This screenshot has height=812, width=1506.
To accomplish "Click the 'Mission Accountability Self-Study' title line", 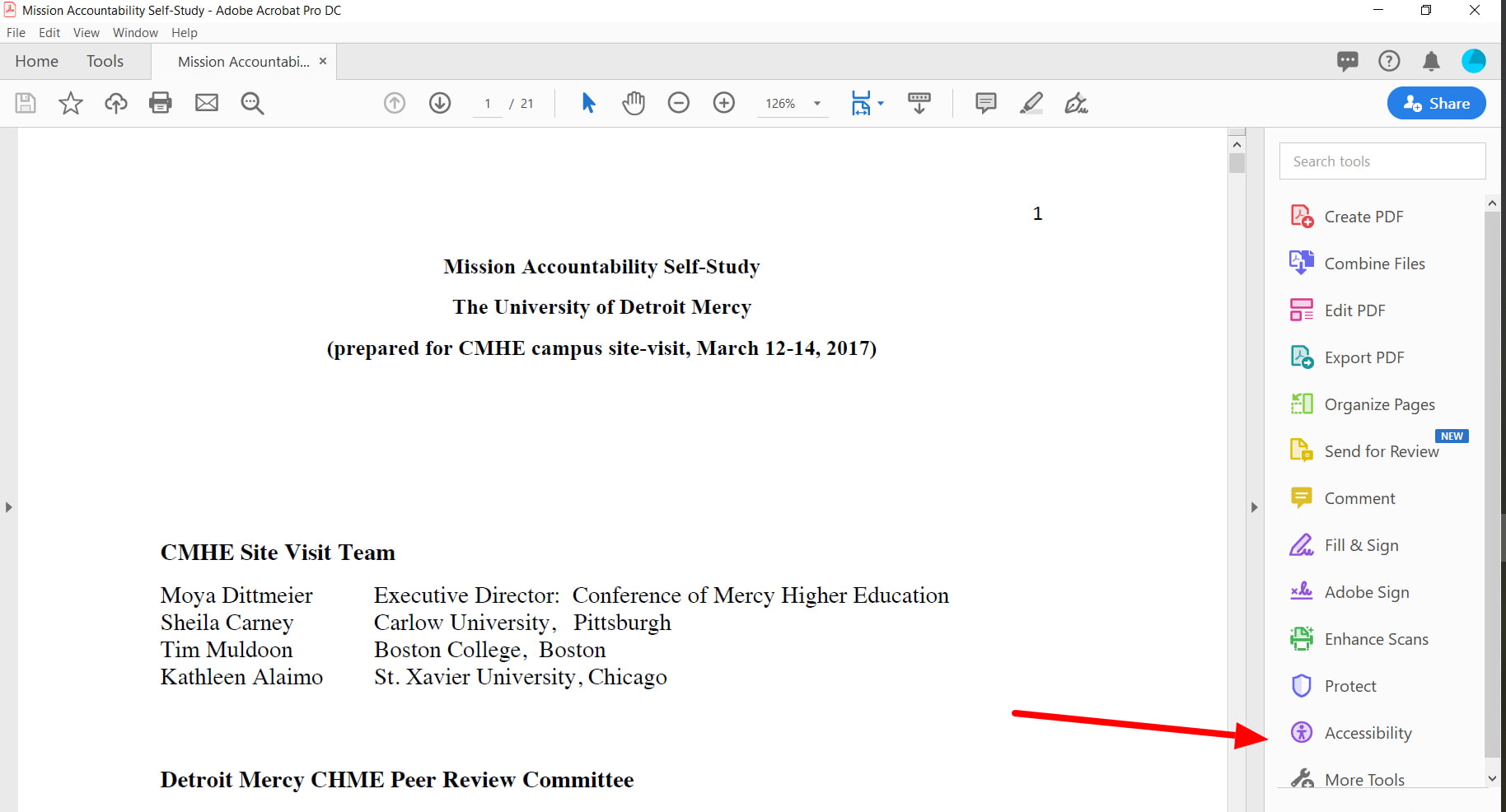I will click(601, 267).
